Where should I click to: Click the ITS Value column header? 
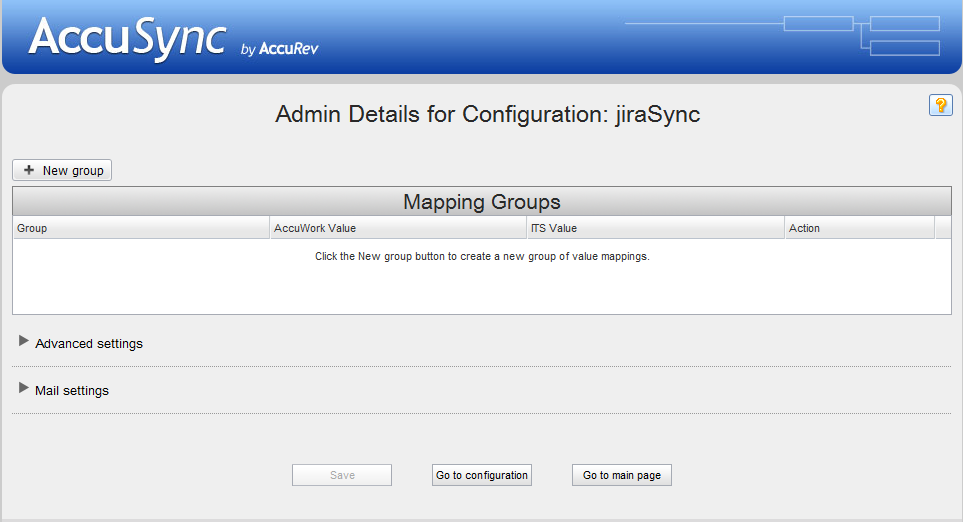click(x=655, y=228)
